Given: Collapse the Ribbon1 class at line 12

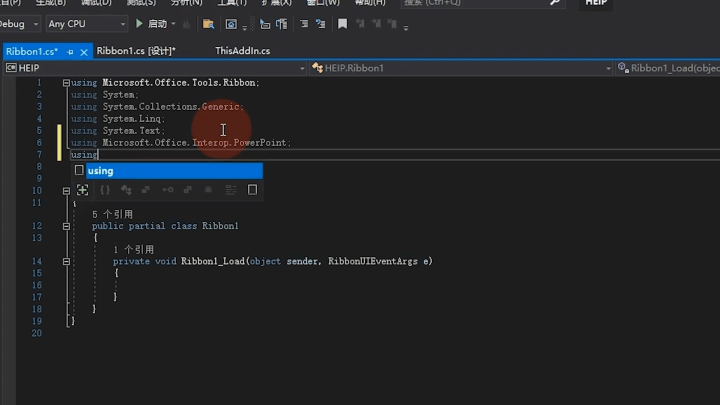Looking at the screenshot, I should point(66,226).
